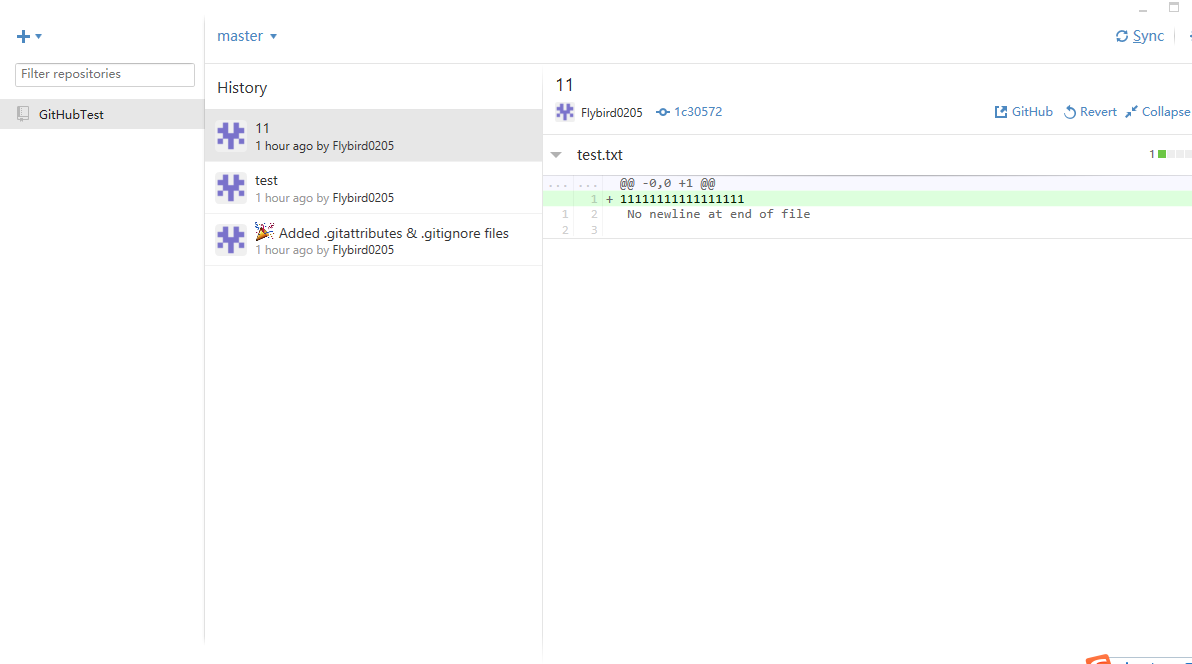Click the Sync button
The image size is (1192, 664).
tap(1140, 36)
